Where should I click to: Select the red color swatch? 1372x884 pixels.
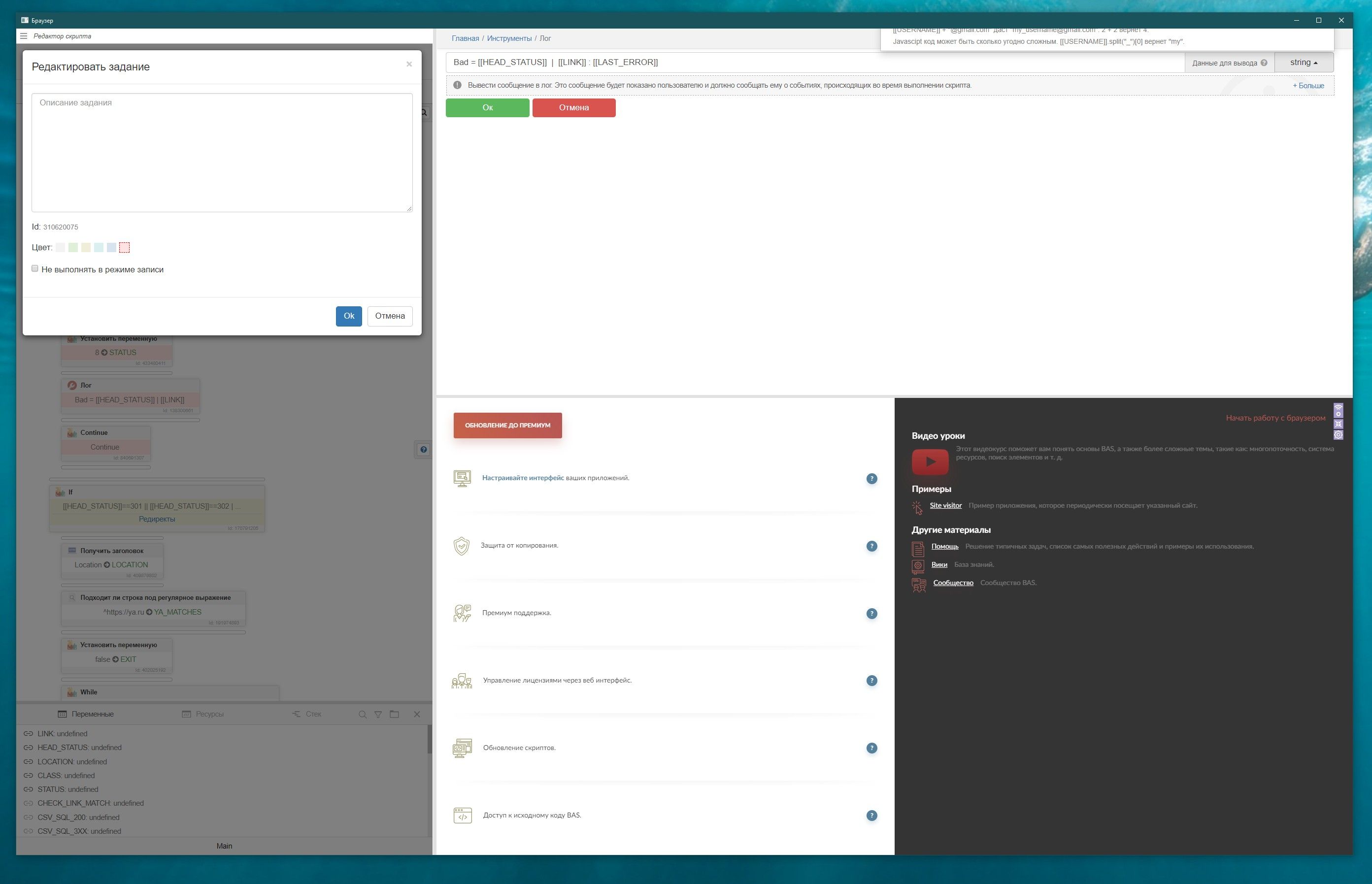[x=125, y=248]
